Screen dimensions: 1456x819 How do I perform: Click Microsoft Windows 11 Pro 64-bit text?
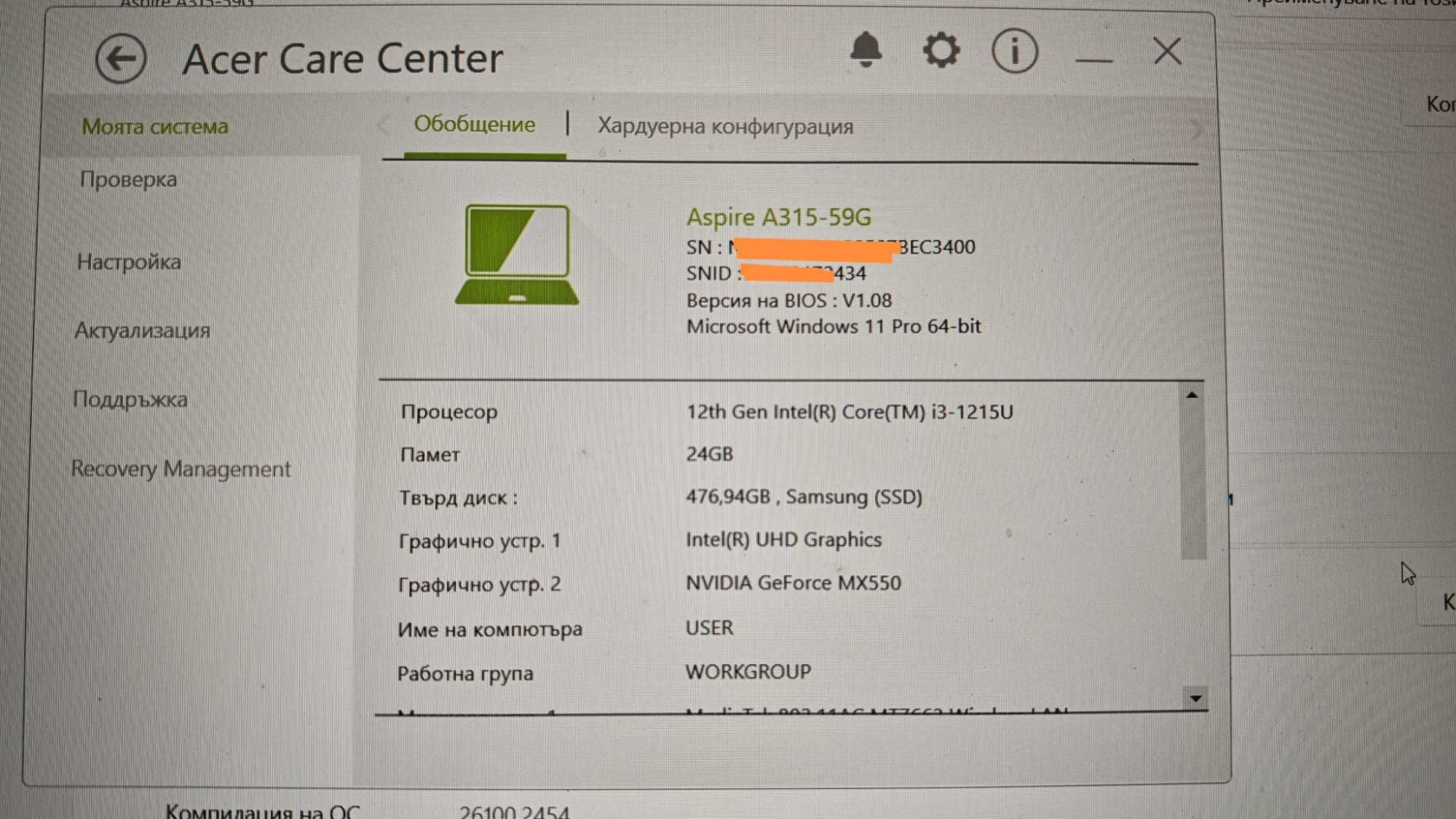click(834, 327)
